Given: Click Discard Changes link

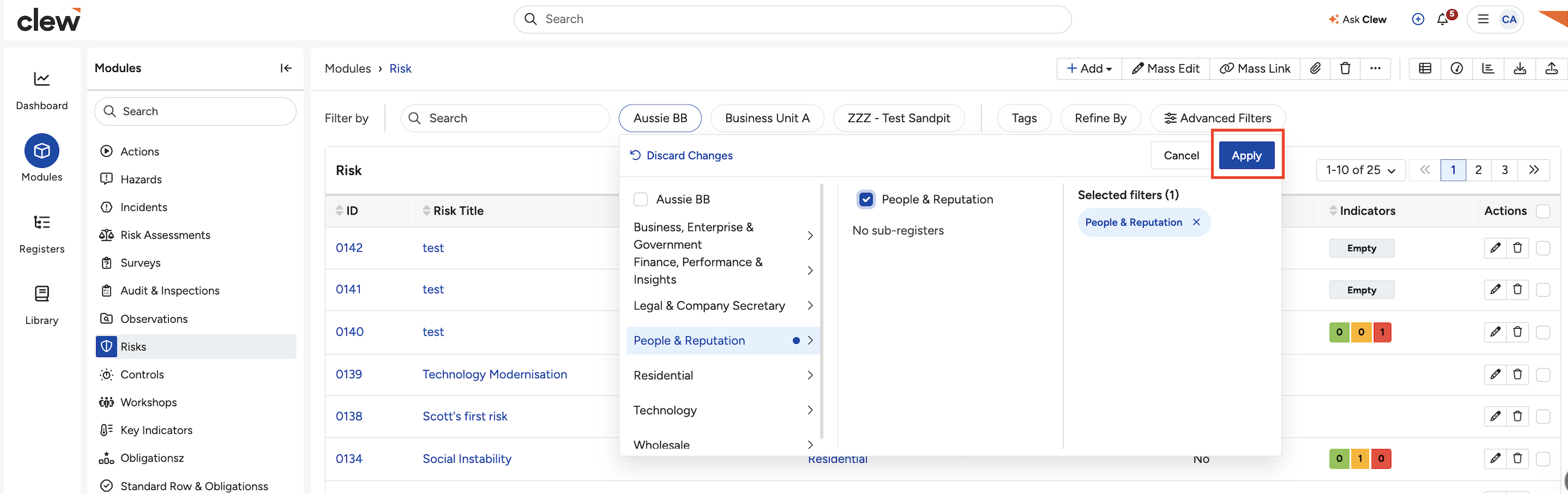Looking at the screenshot, I should click(681, 156).
